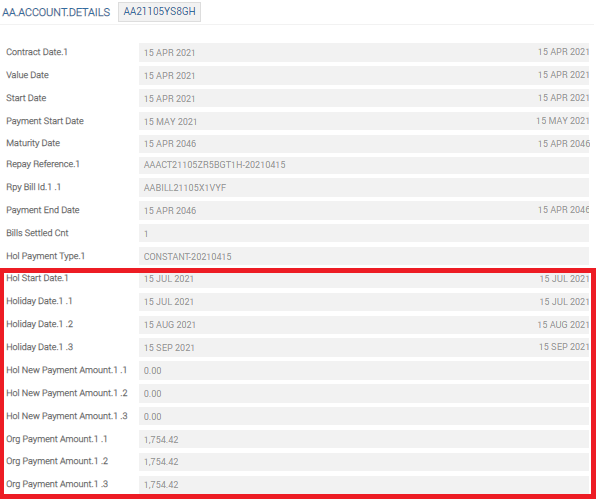Select the Bills Settled Cnt field
The height and width of the screenshot is (499, 596).
[x=364, y=233]
